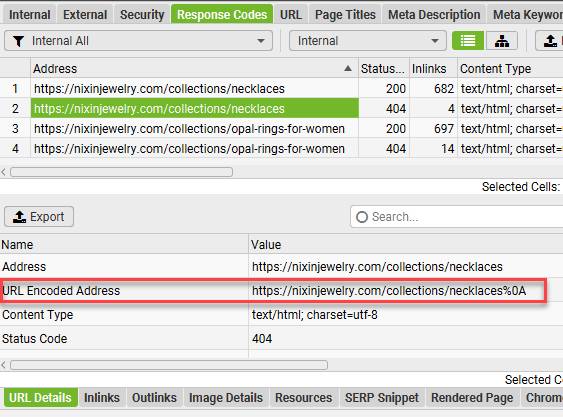Select the URL Encoded Address row

pyautogui.click(x=274, y=291)
